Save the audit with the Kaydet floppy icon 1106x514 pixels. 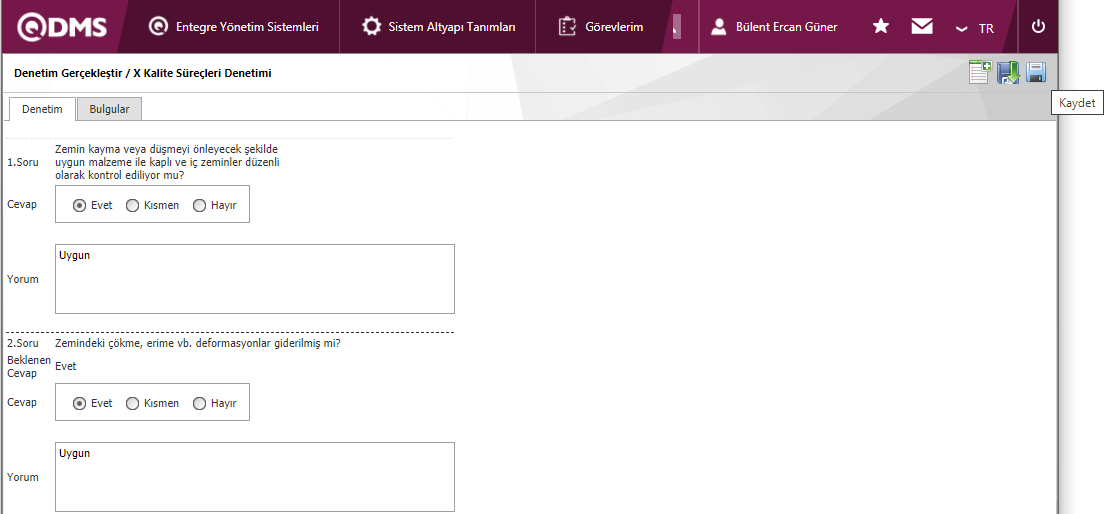(1035, 73)
